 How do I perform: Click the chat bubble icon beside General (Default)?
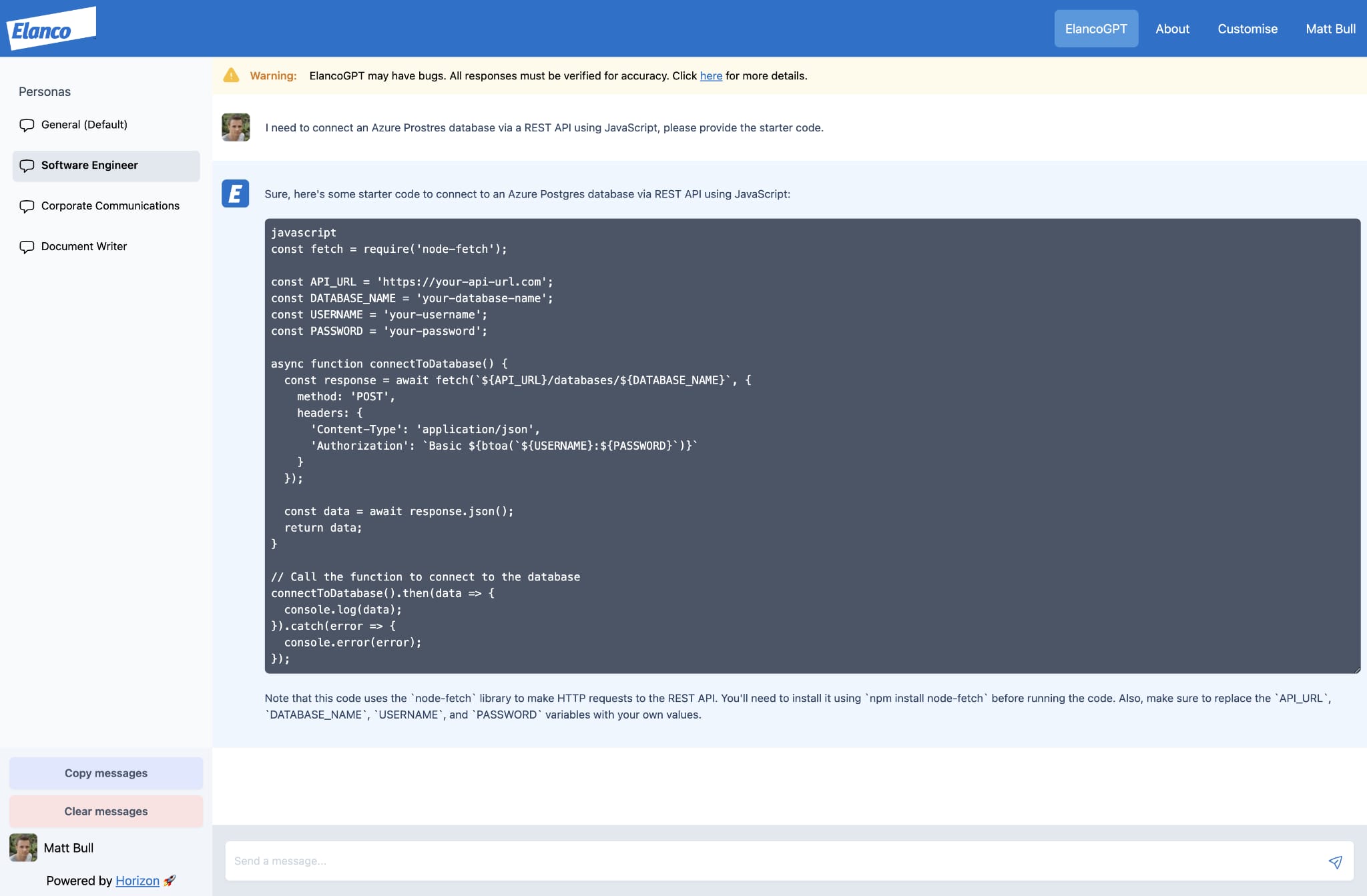27,125
